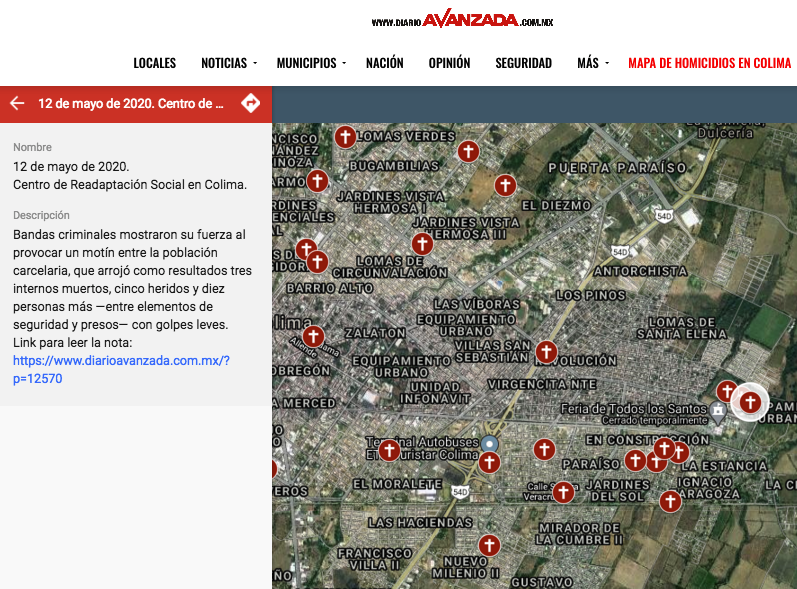This screenshot has width=797, height=589.
Task: Click the cross marker left of El Diezmo
Action: point(505,185)
